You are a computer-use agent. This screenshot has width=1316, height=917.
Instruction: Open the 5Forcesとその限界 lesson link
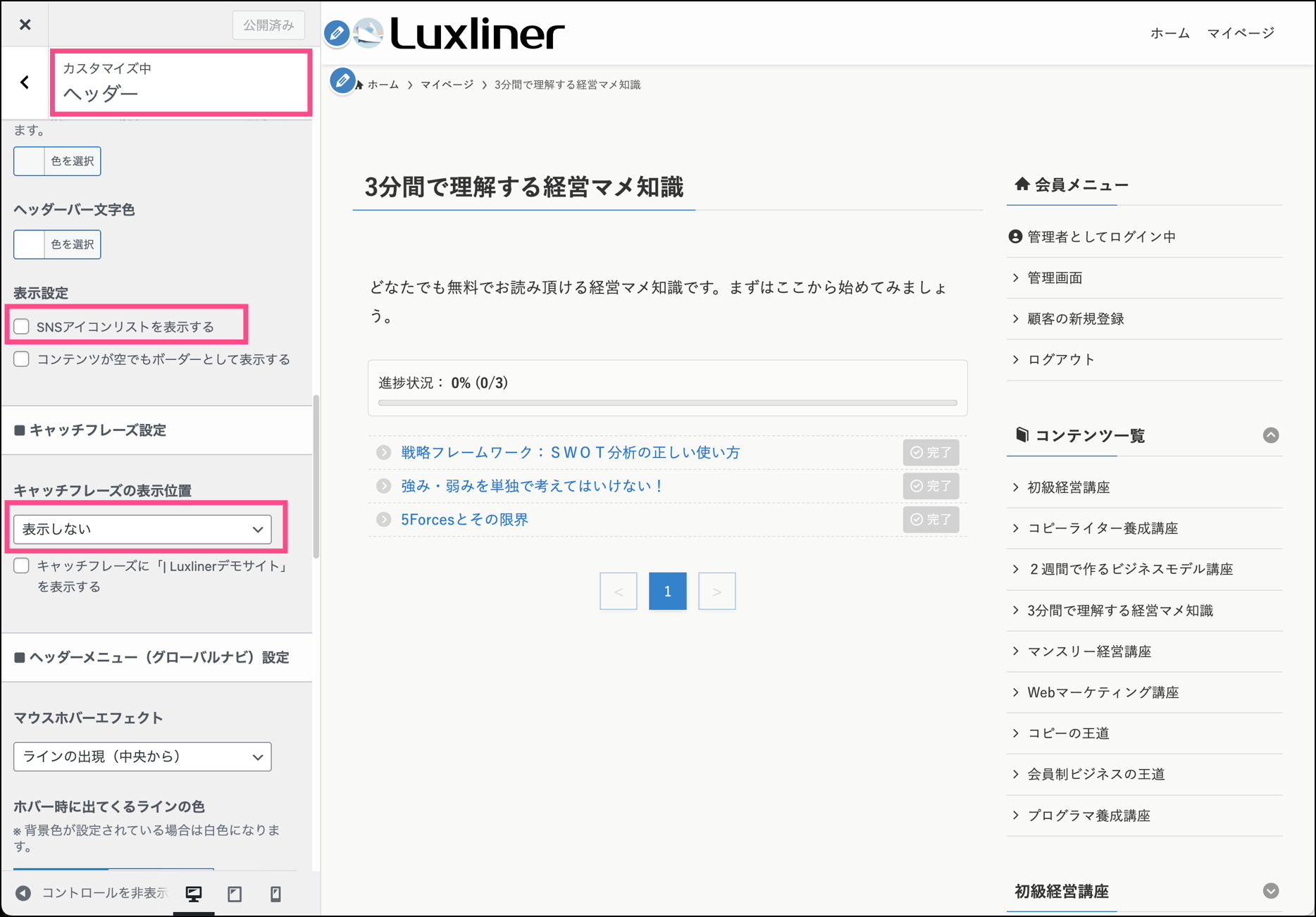point(464,520)
